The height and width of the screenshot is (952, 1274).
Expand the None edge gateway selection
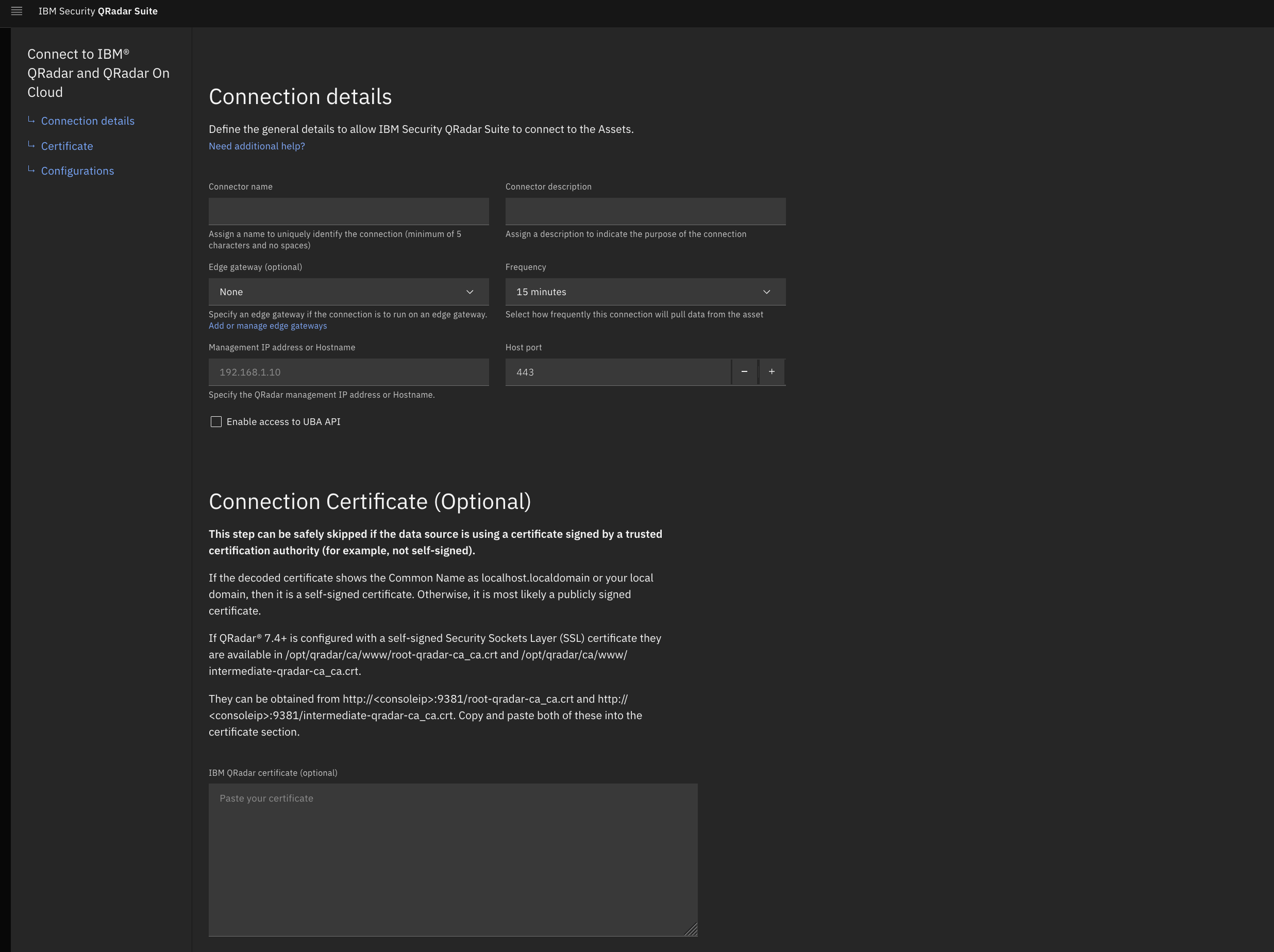348,292
